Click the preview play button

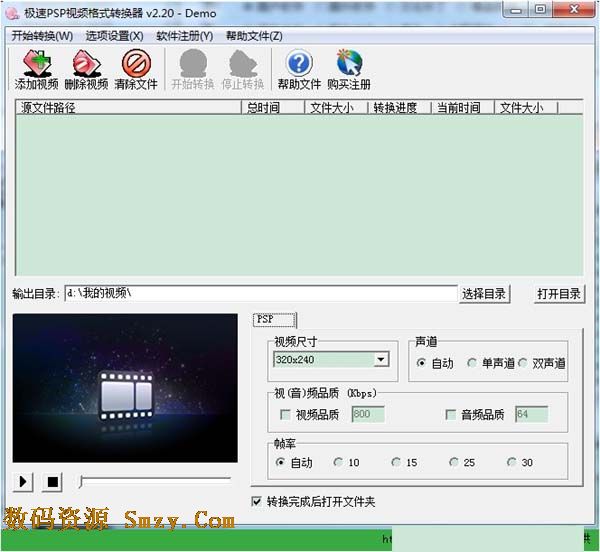coord(23,482)
